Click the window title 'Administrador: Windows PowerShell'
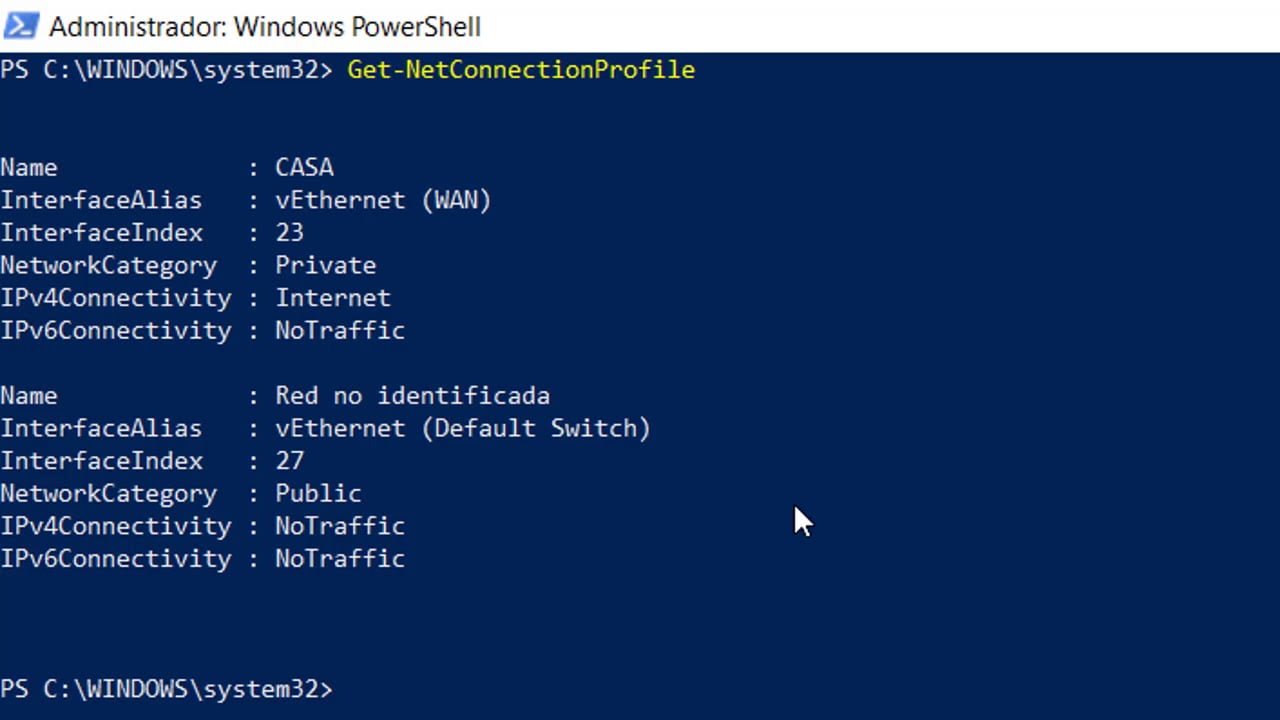The width and height of the screenshot is (1280, 720). coord(265,27)
